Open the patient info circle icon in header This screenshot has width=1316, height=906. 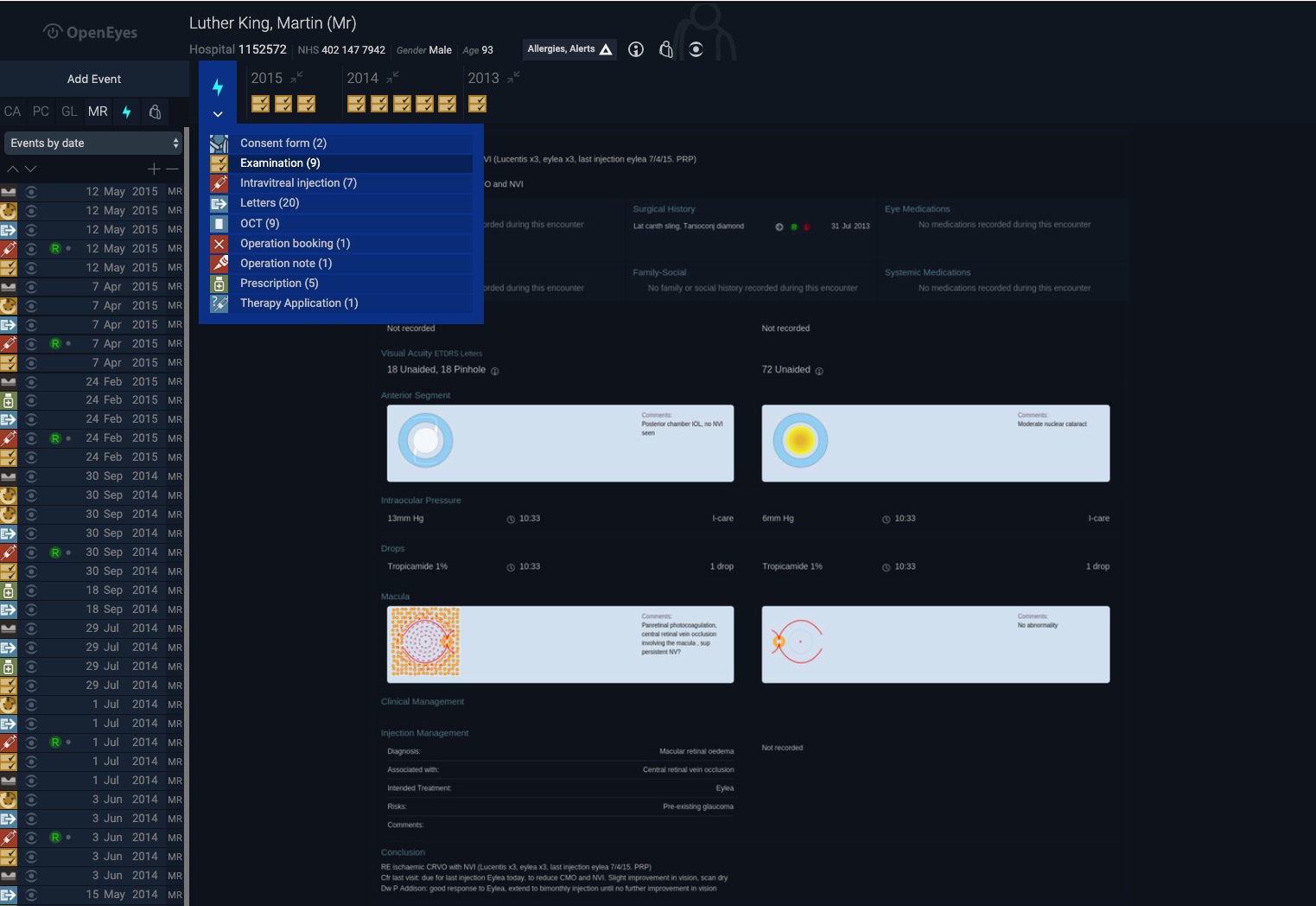pos(636,49)
